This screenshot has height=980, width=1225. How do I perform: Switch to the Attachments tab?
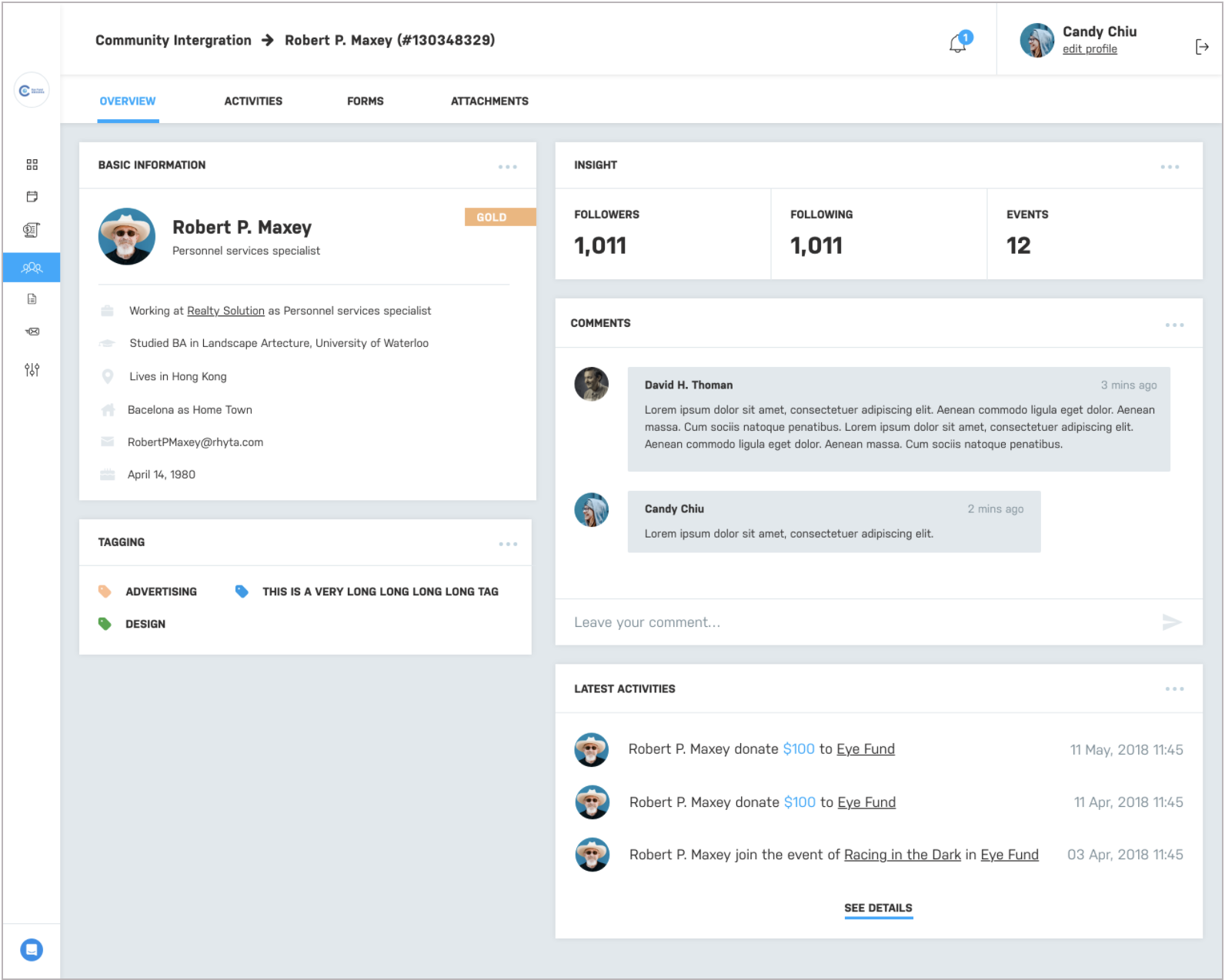(x=489, y=101)
